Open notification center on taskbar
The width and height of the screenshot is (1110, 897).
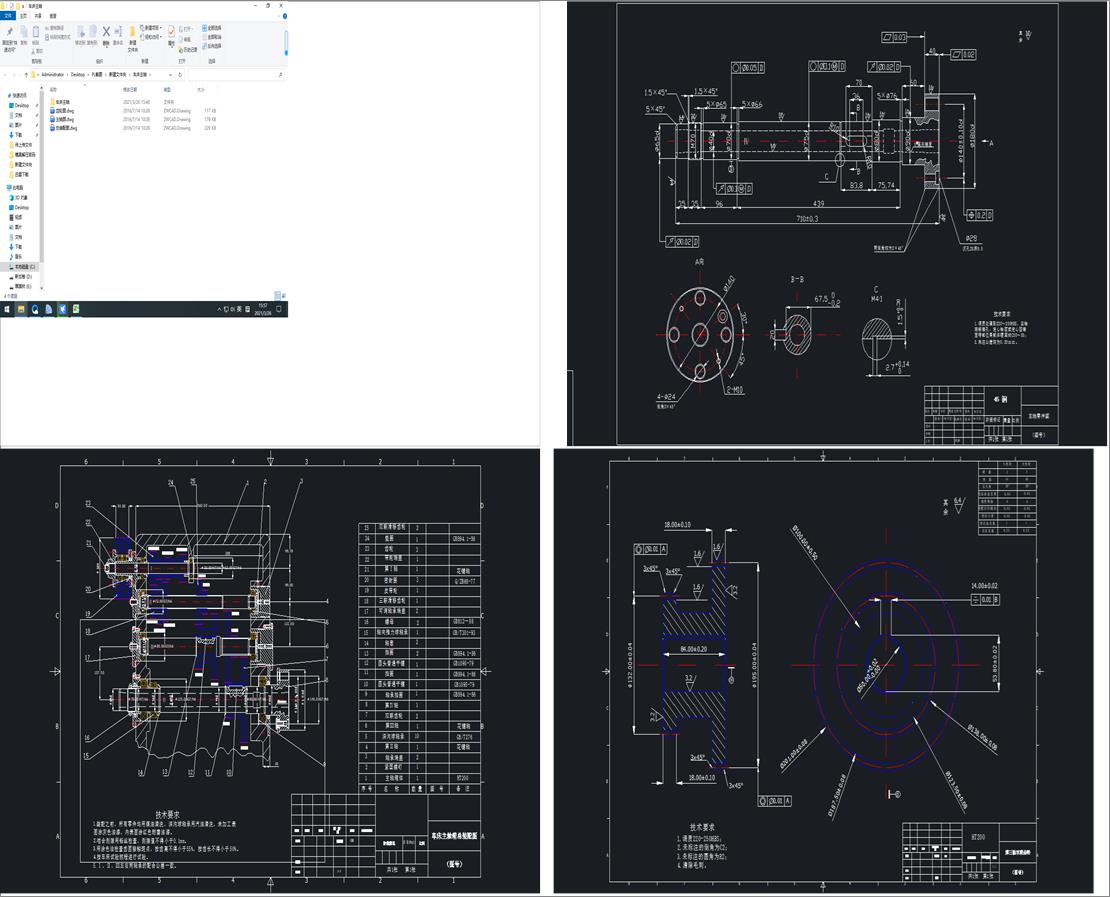click(x=279, y=309)
